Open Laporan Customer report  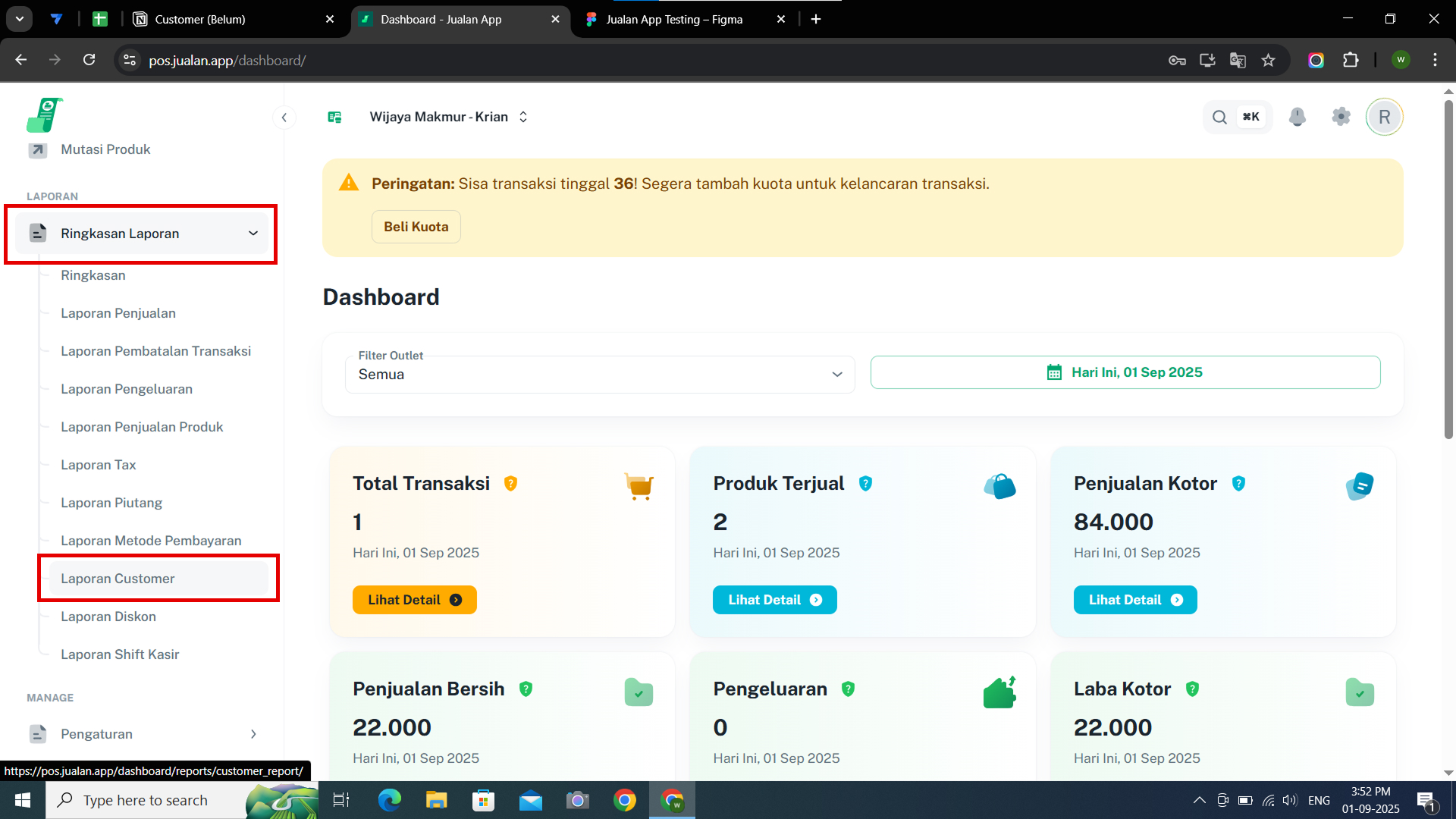[x=118, y=579]
